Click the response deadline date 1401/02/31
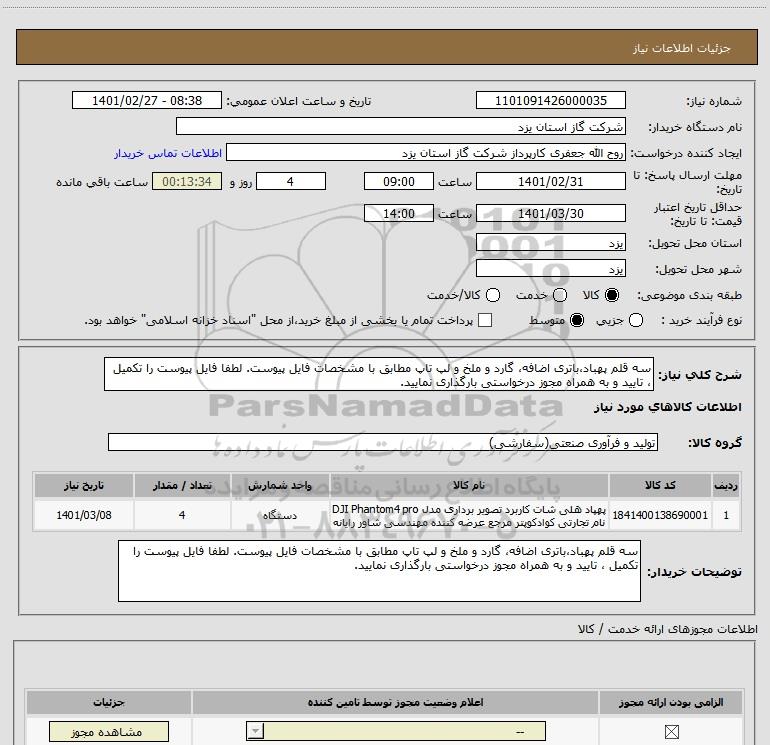This screenshot has height=745, width=770. coord(550,181)
